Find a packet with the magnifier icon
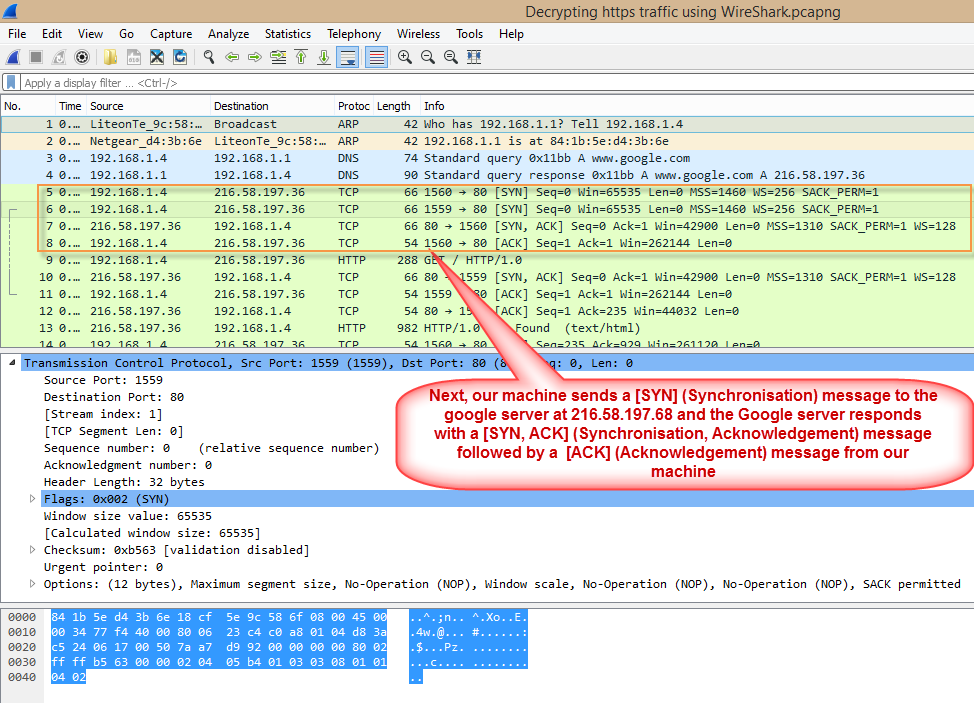The height and width of the screenshot is (703, 974). (x=209, y=57)
